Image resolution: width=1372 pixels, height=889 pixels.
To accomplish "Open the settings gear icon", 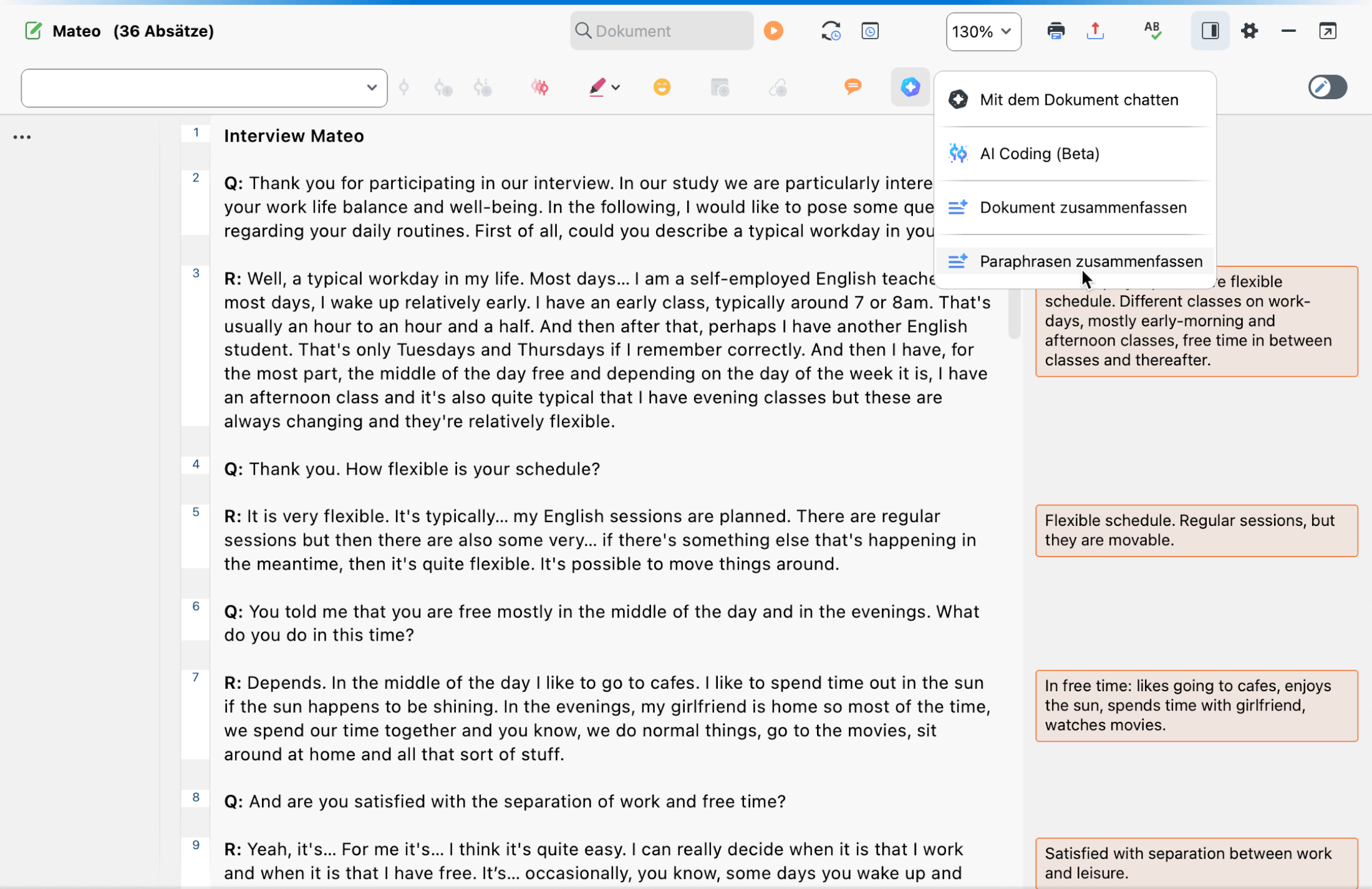I will (1249, 31).
